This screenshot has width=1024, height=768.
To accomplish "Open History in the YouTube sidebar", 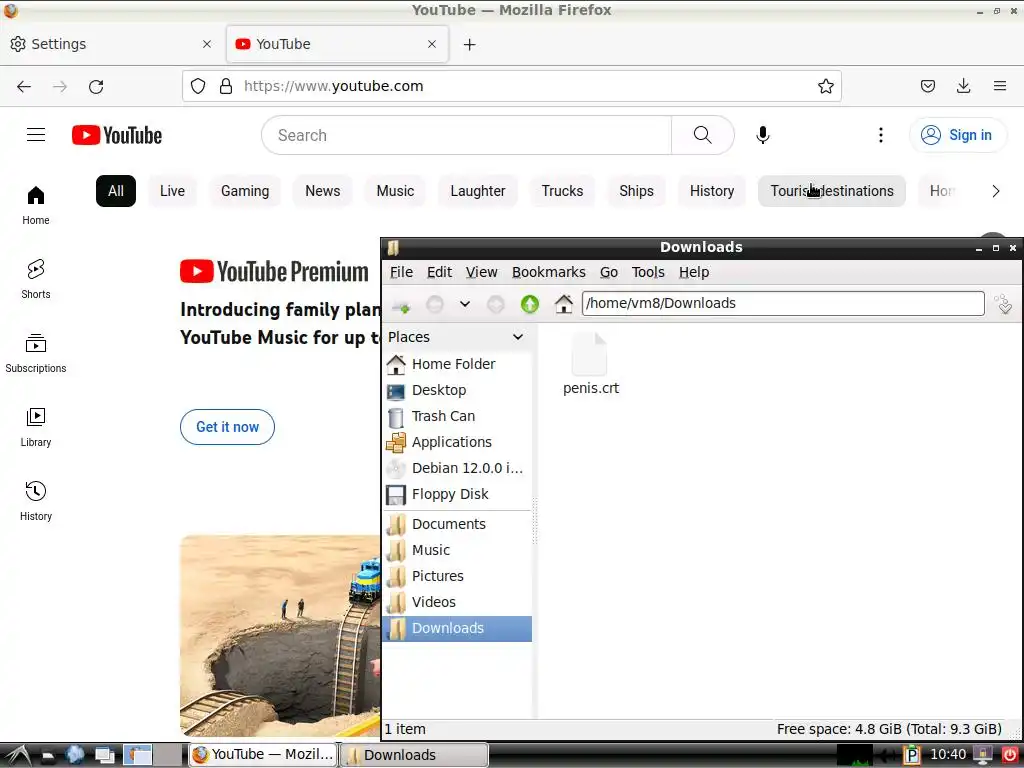I will pos(36,501).
